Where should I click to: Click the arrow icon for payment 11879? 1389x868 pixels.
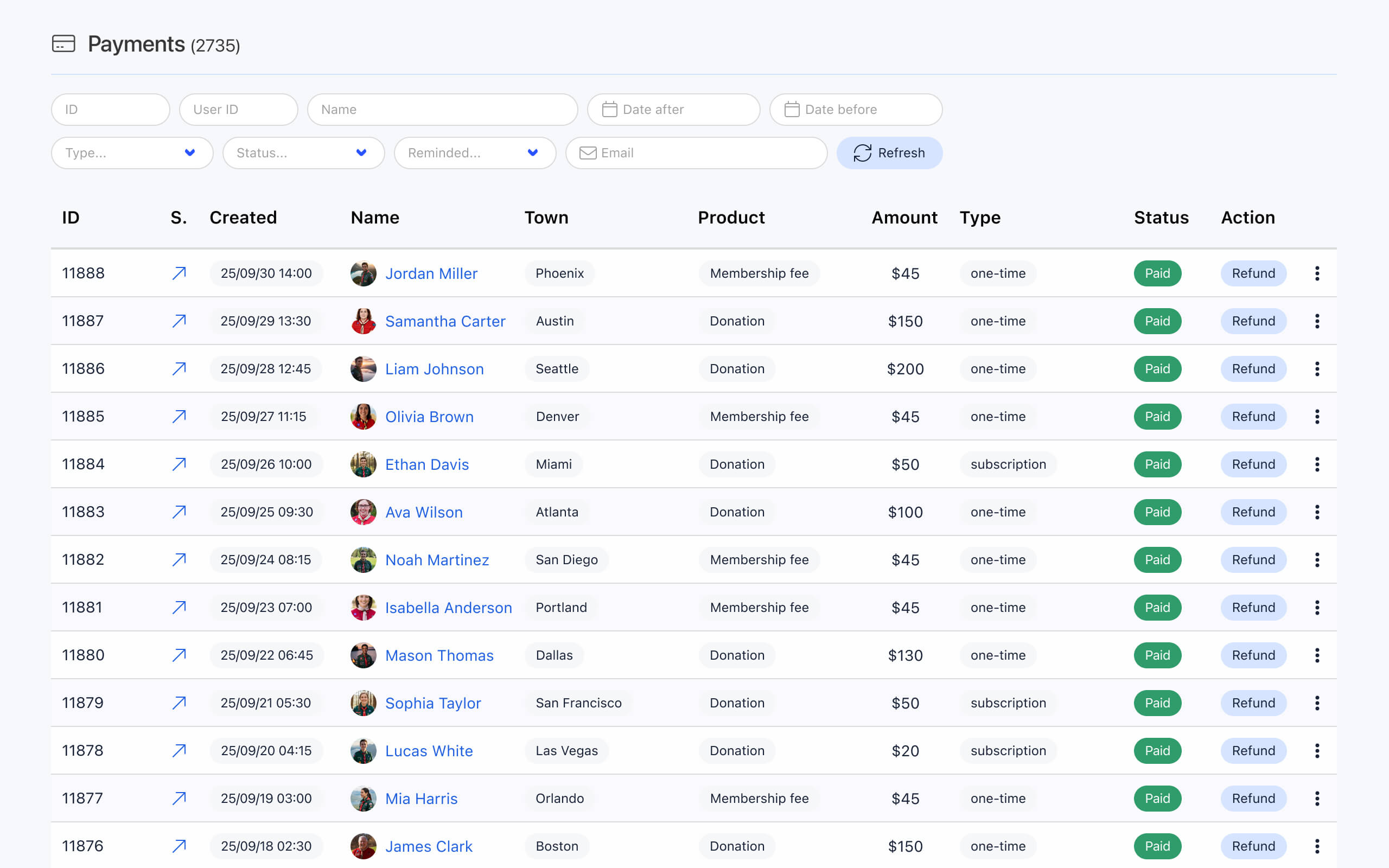[179, 703]
